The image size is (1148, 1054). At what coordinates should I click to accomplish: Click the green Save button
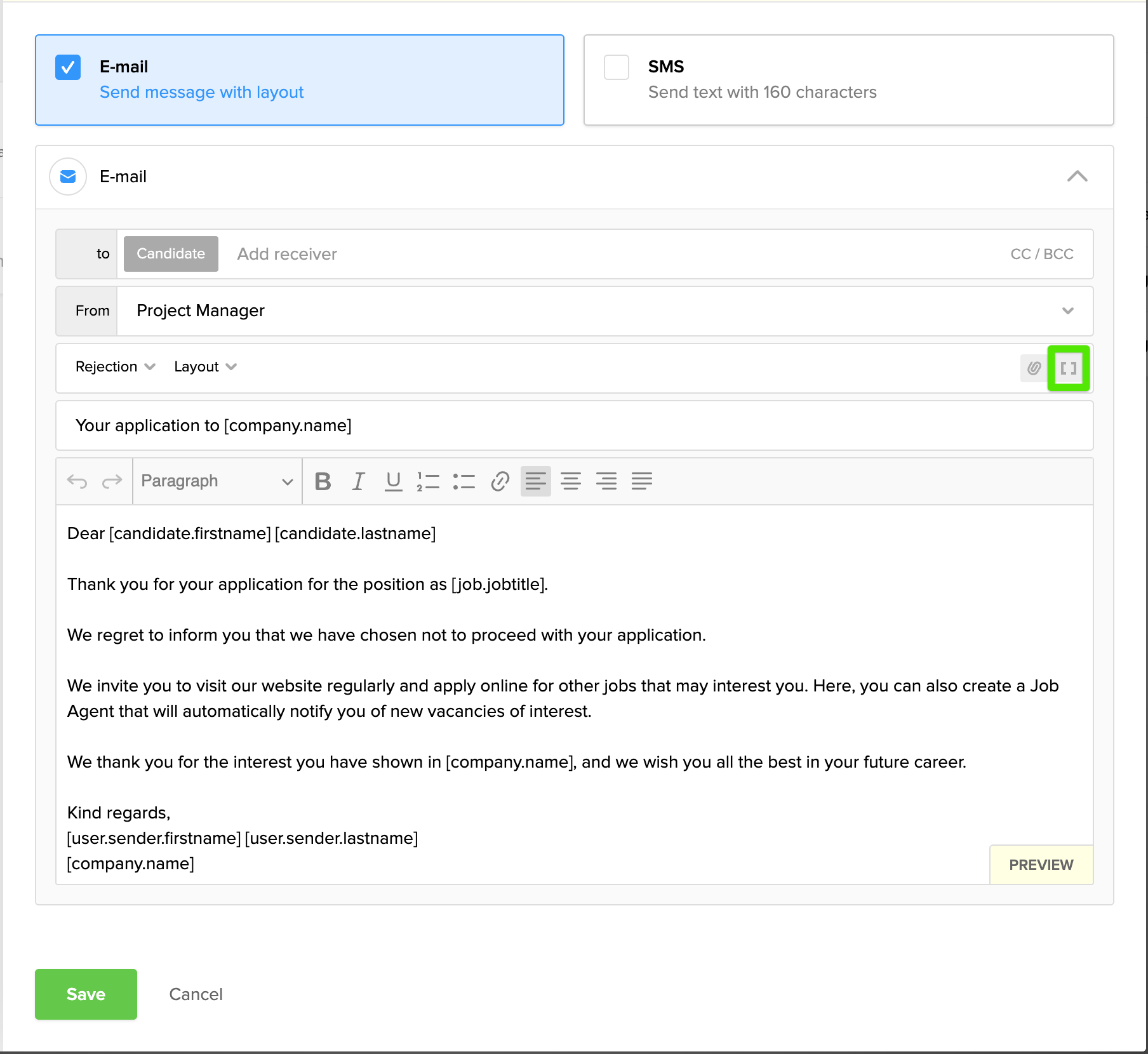(x=86, y=994)
